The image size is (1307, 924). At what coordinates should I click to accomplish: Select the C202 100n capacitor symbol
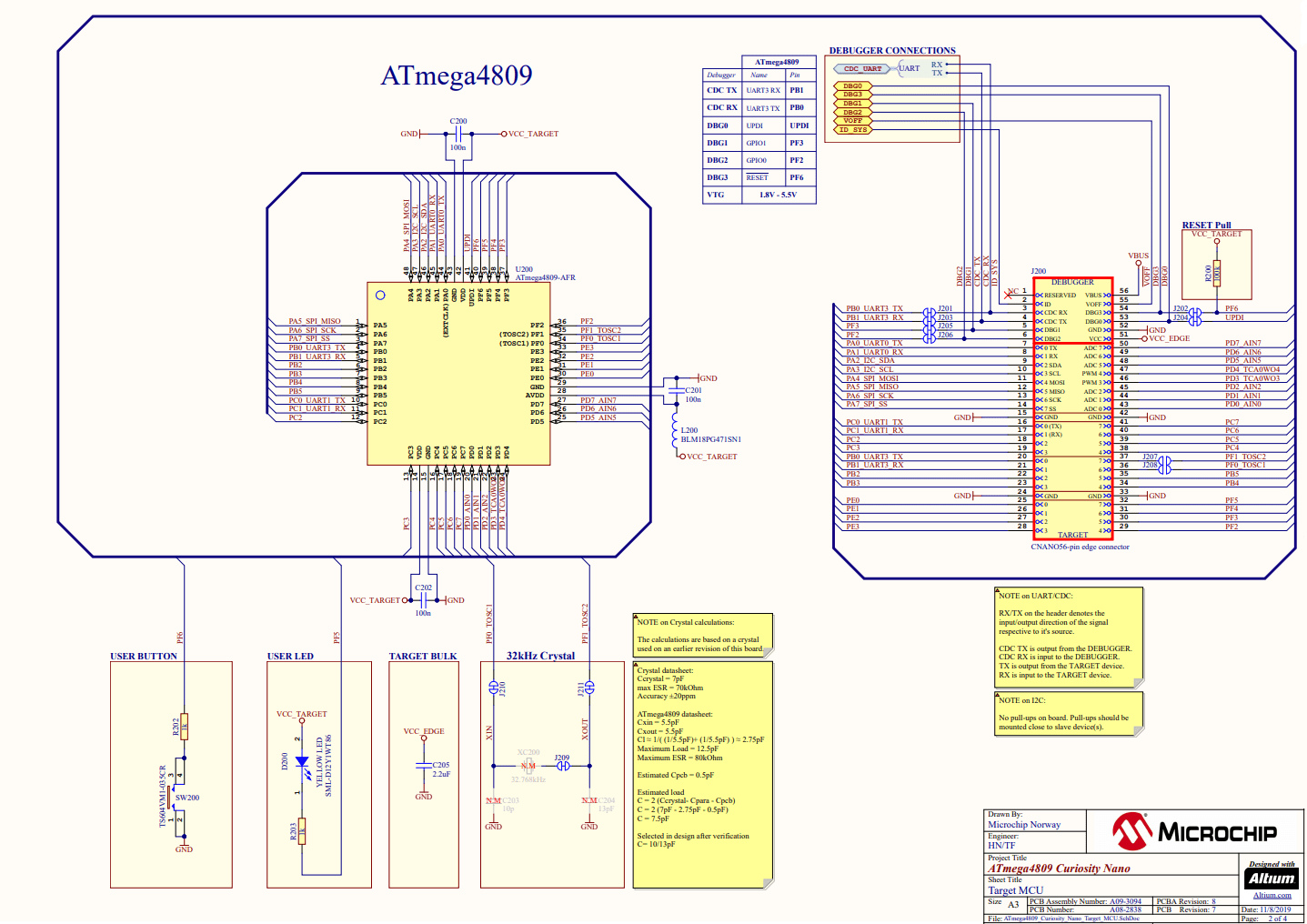pyautogui.click(x=424, y=600)
